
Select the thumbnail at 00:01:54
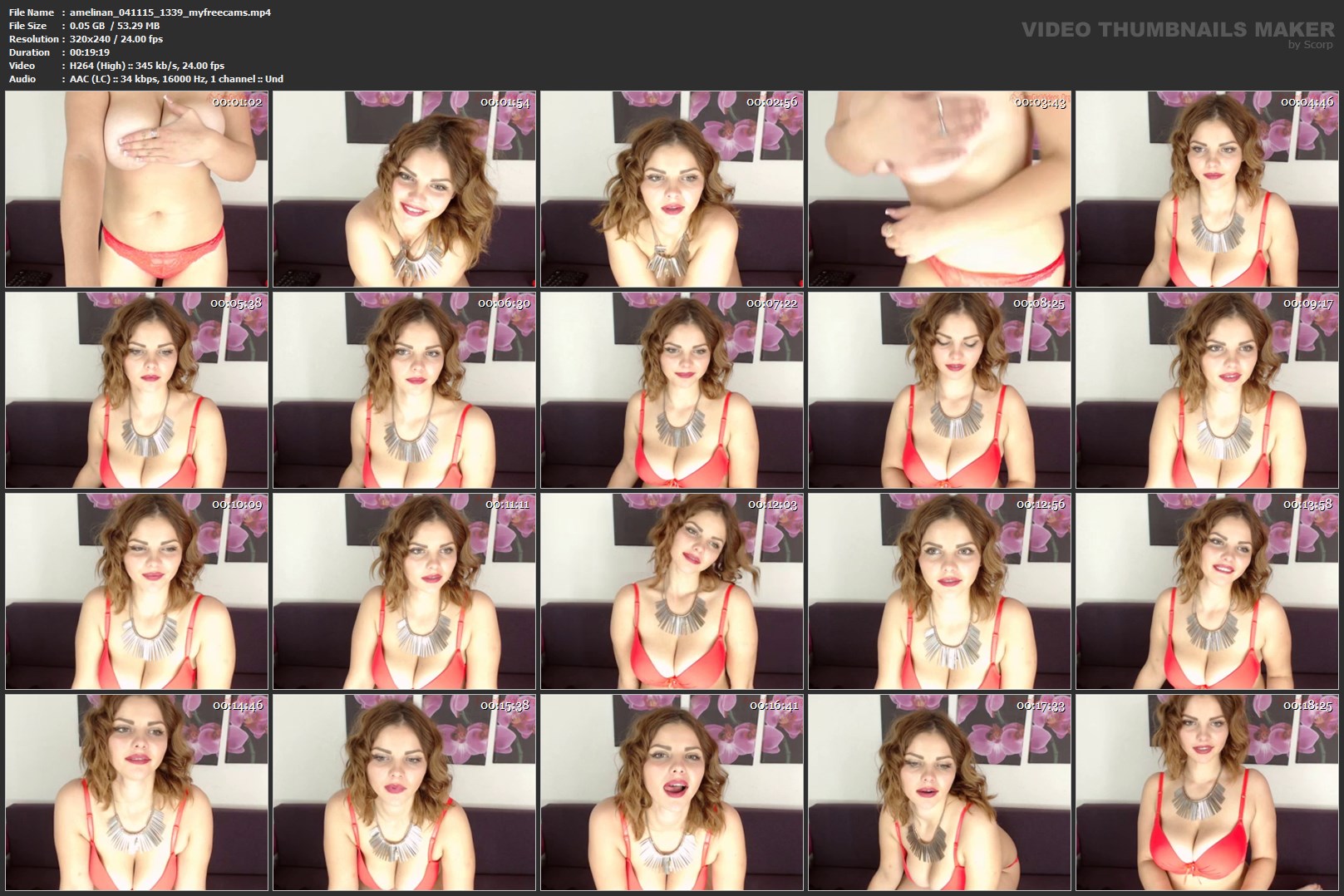click(x=405, y=190)
